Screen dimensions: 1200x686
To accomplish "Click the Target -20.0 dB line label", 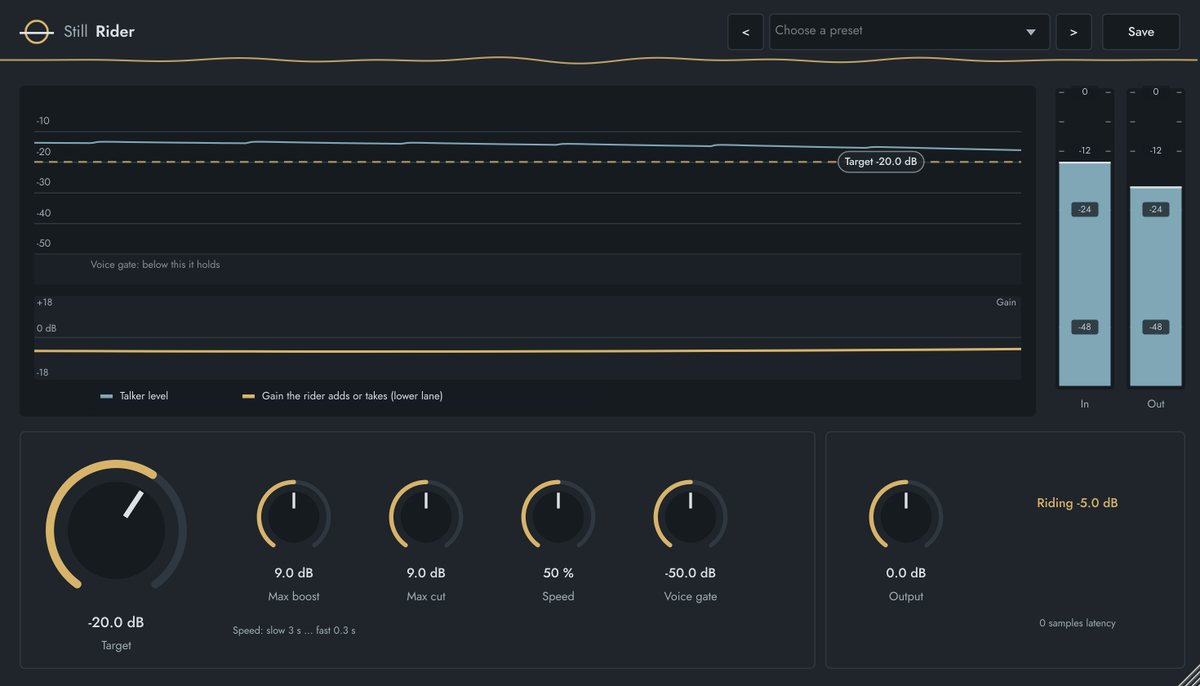I will [880, 162].
